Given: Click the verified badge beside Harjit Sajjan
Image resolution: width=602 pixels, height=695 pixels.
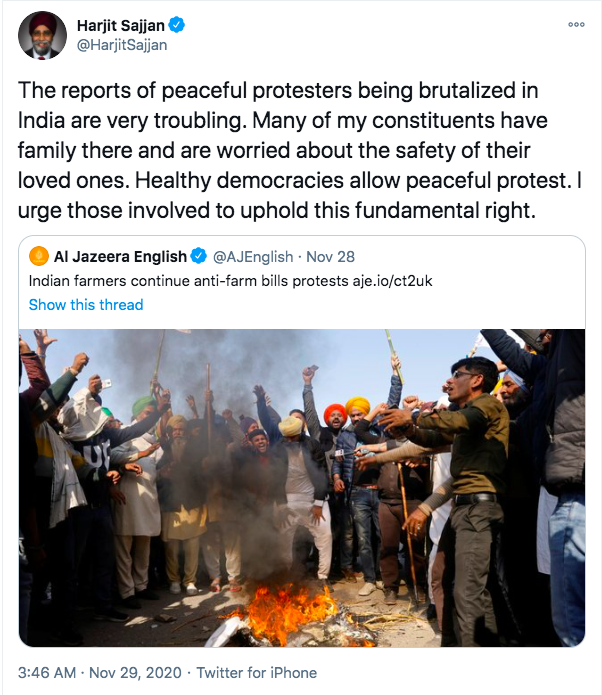Looking at the screenshot, I should pos(177,25).
